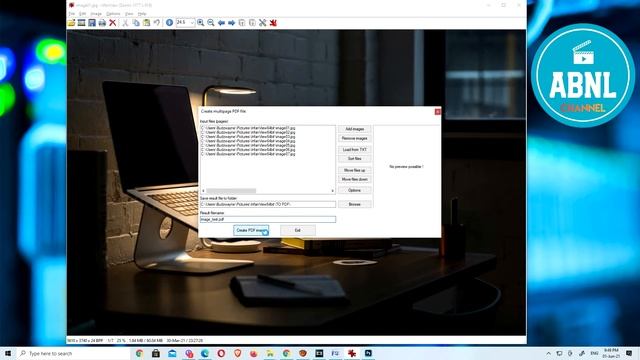Viewport: 640px width, 360px height.
Task: Click the Save floppy disk icon
Action: 92,23
